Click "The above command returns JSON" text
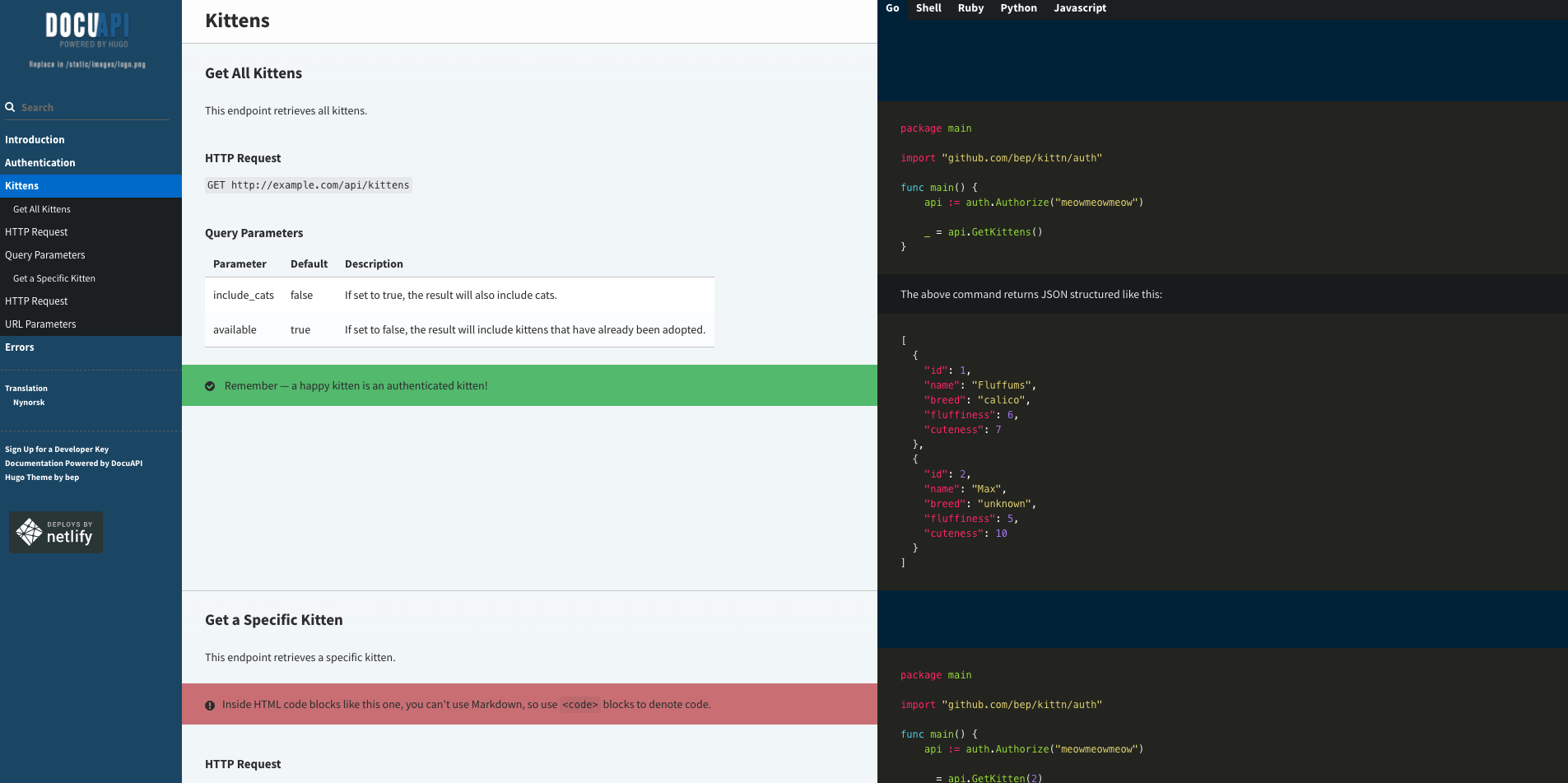The height and width of the screenshot is (783, 1568). tap(1031, 295)
